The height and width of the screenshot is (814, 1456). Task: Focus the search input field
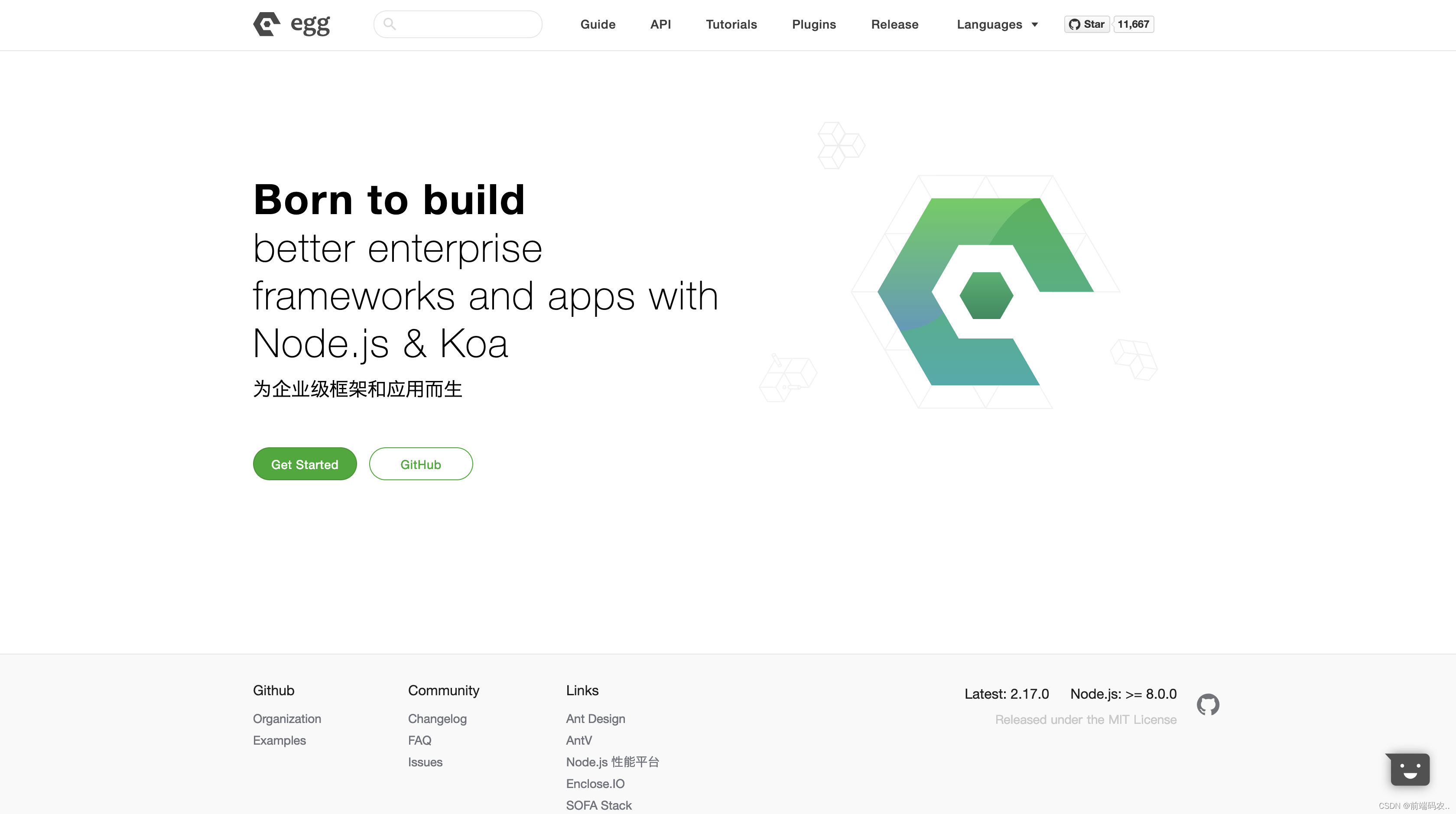point(469,24)
